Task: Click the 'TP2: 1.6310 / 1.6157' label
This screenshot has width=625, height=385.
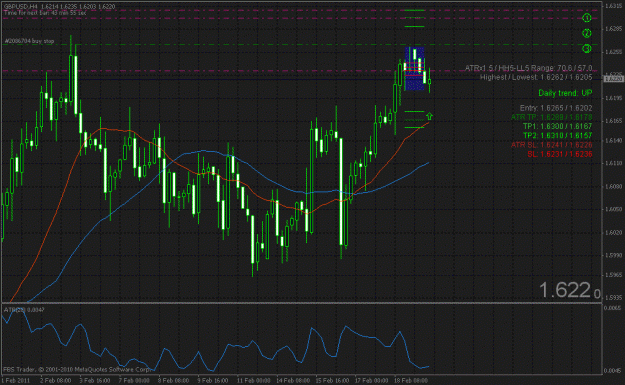Action: (558, 136)
